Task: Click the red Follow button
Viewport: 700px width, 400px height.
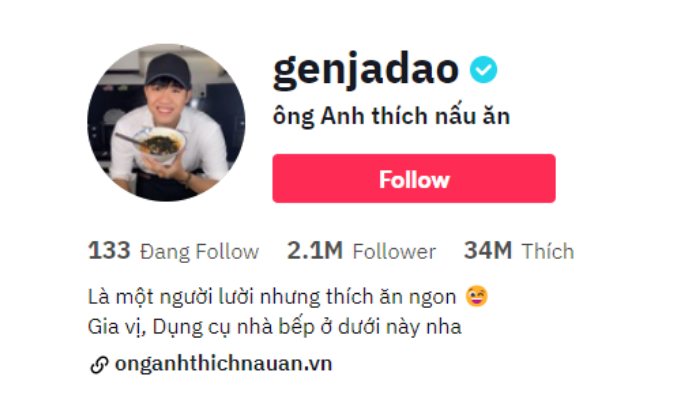Action: point(414,179)
